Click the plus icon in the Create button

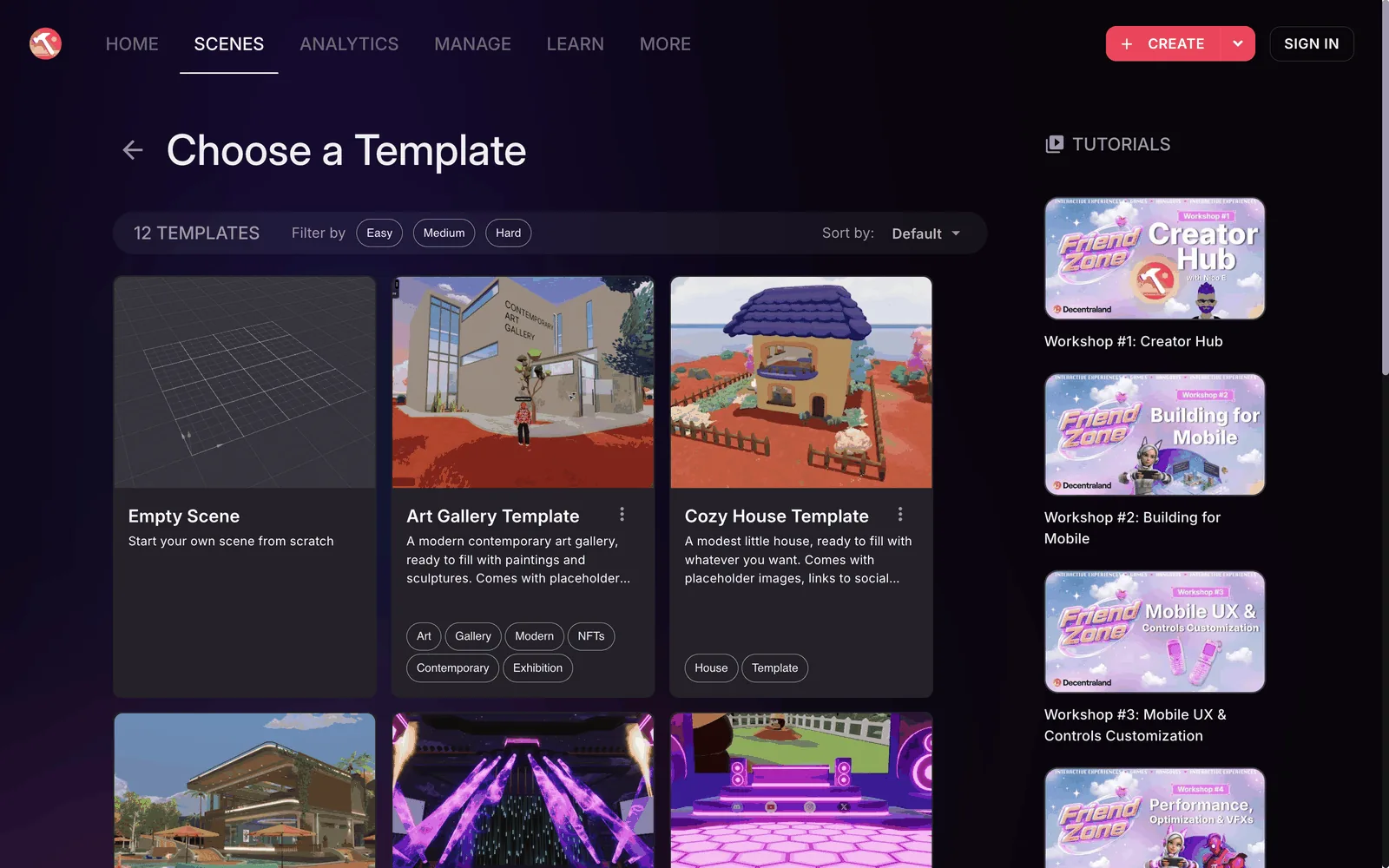(1127, 44)
